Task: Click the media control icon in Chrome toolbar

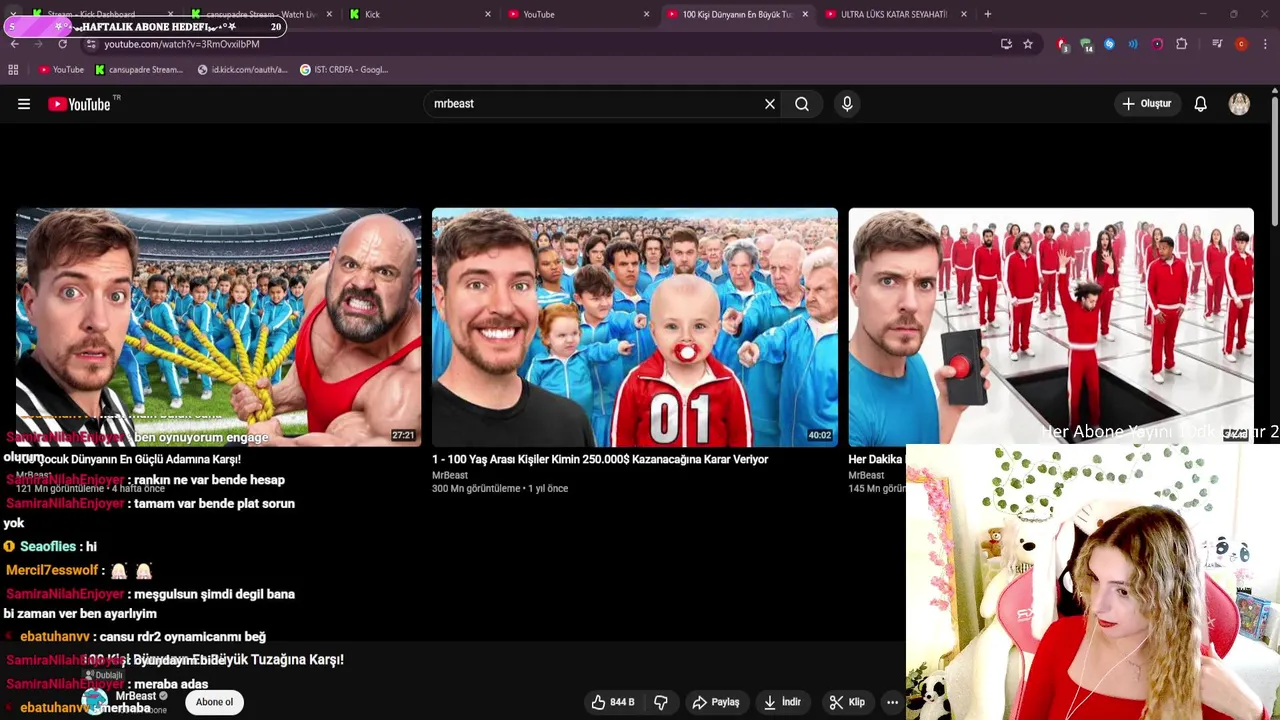Action: pos(1217,44)
